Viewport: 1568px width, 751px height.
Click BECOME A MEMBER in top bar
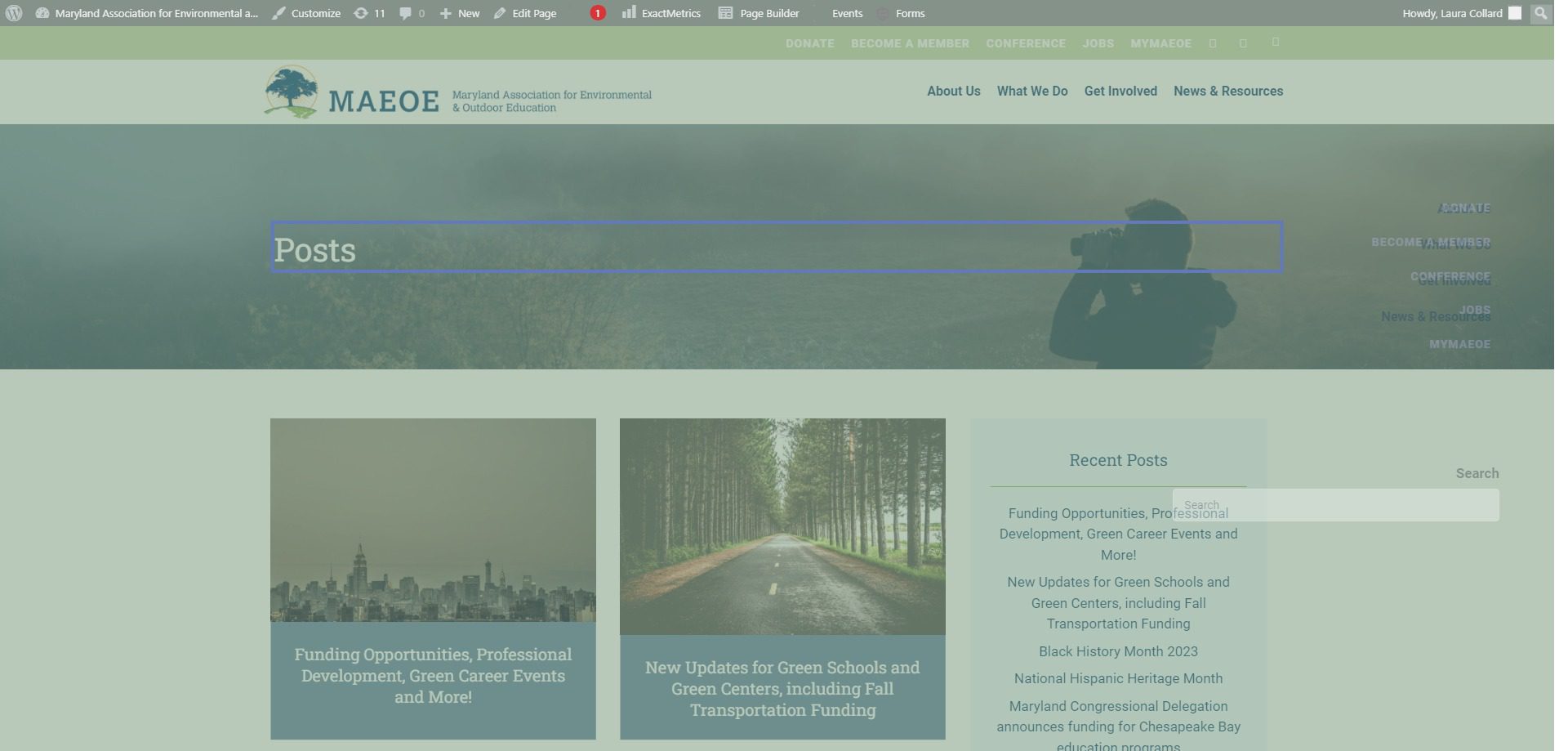[x=910, y=43]
